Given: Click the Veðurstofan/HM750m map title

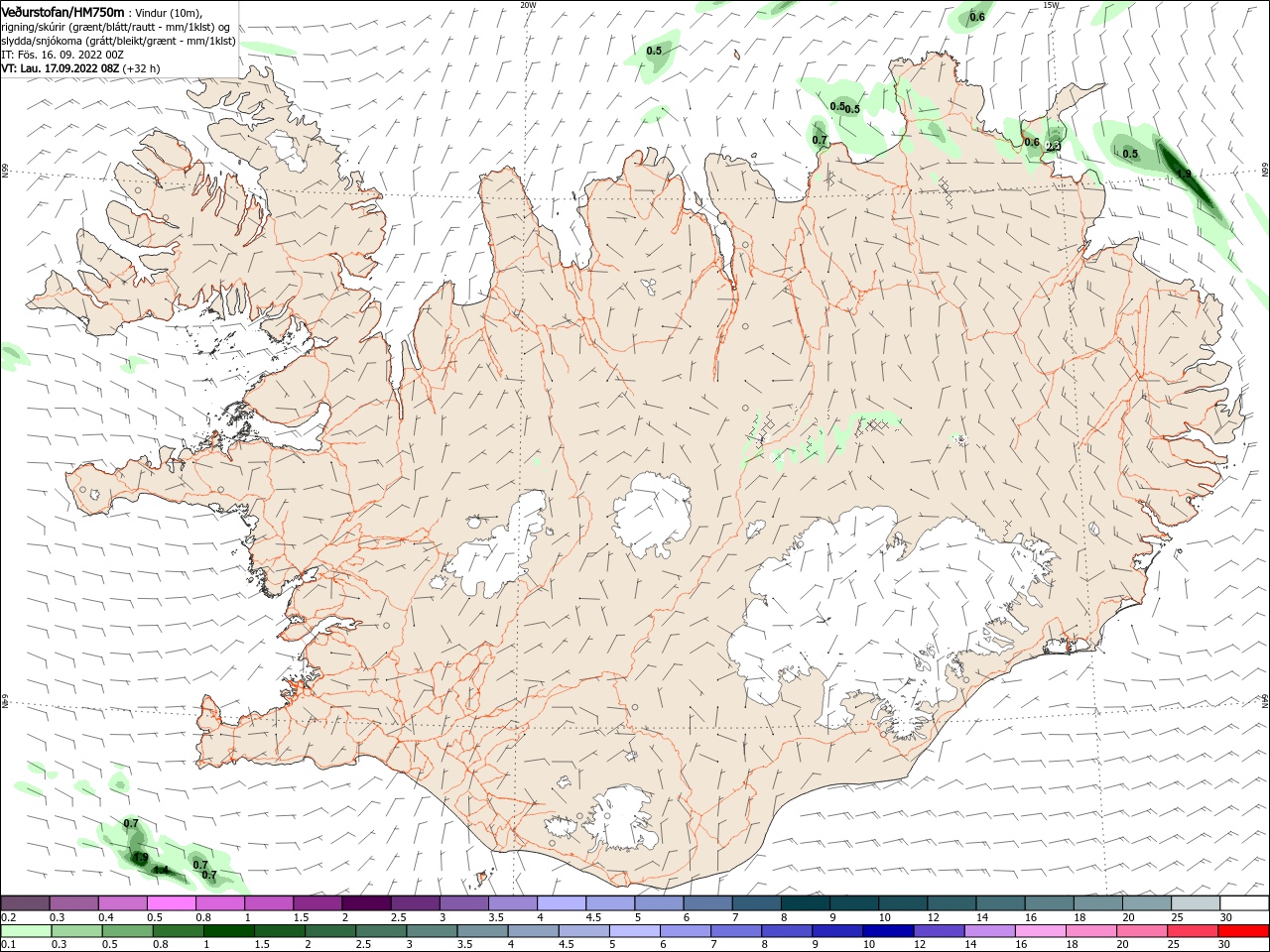Looking at the screenshot, I should coord(63,12).
